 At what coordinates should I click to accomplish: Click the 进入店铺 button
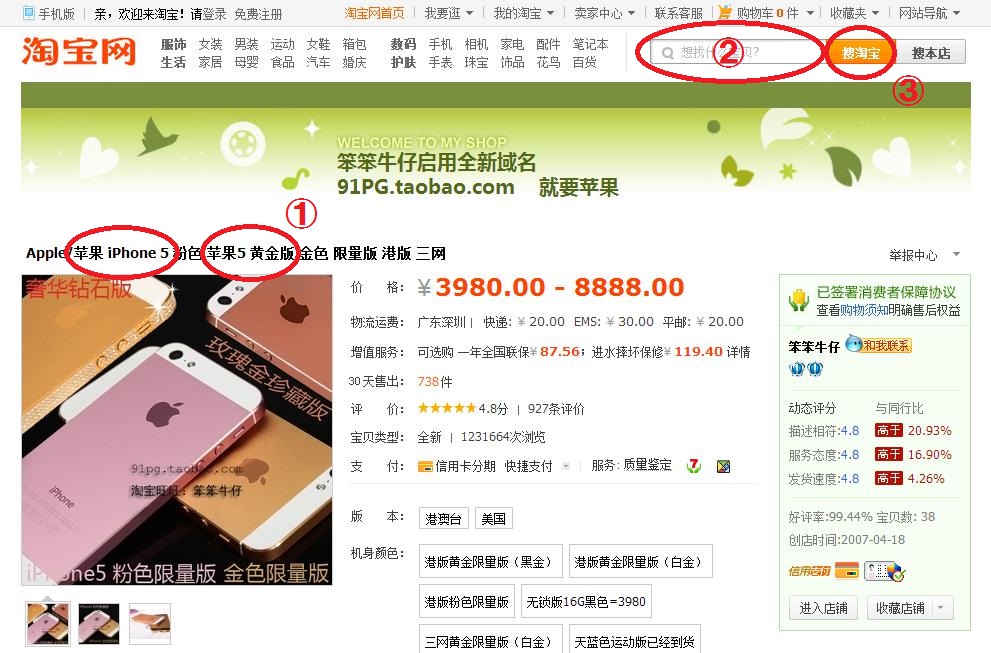(823, 608)
